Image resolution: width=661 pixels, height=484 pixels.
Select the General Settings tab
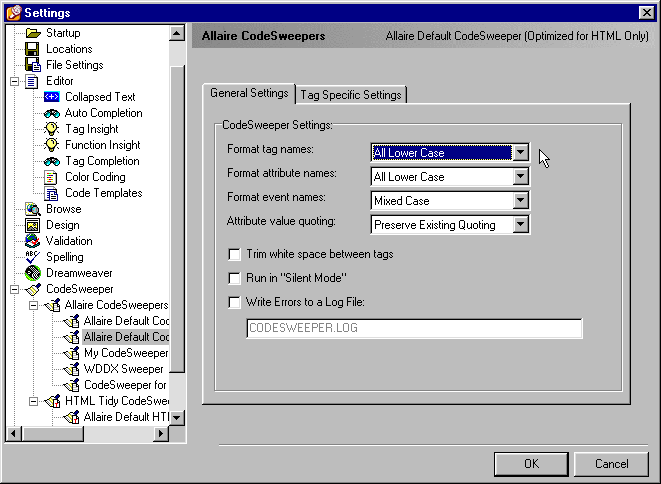click(249, 93)
